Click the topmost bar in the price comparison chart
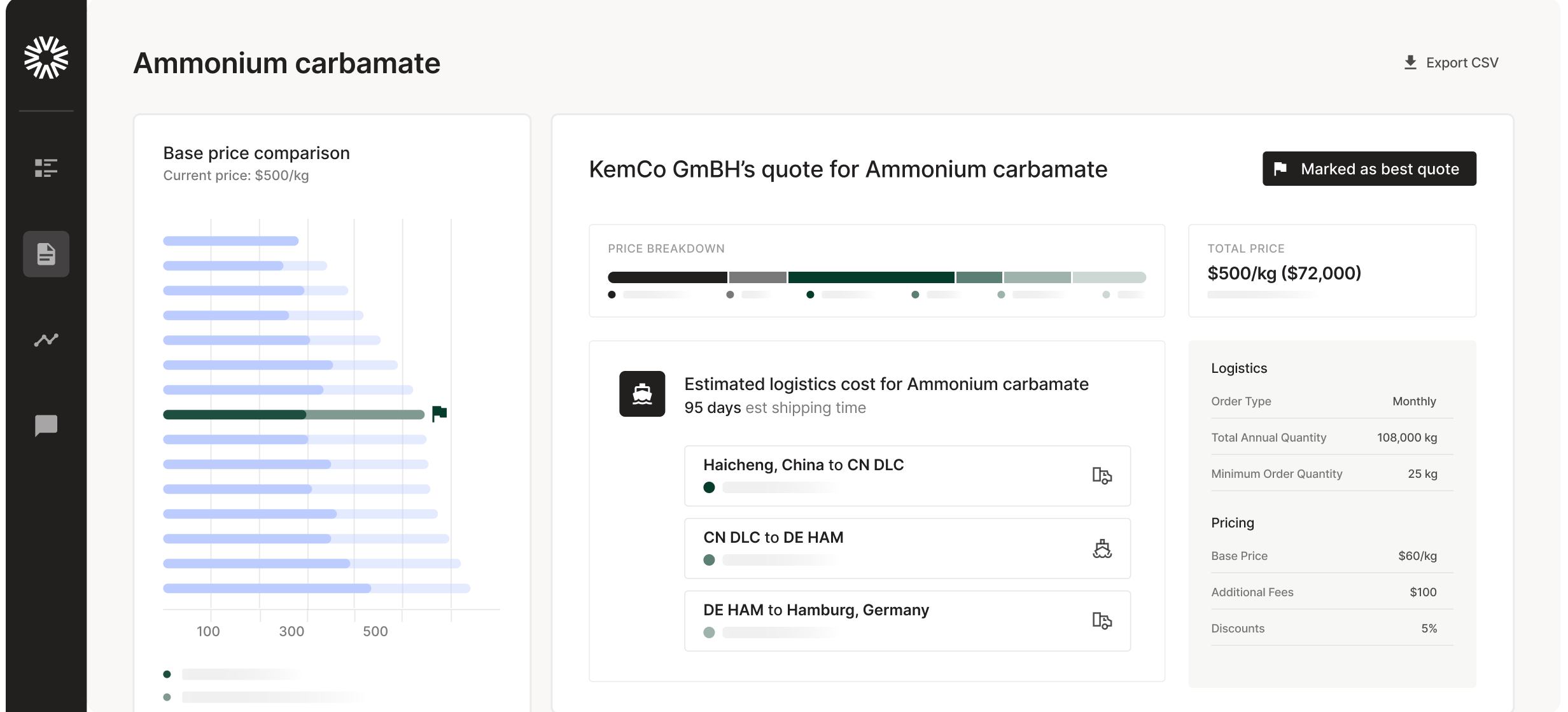This screenshot has height=712, width=1568. pos(230,241)
